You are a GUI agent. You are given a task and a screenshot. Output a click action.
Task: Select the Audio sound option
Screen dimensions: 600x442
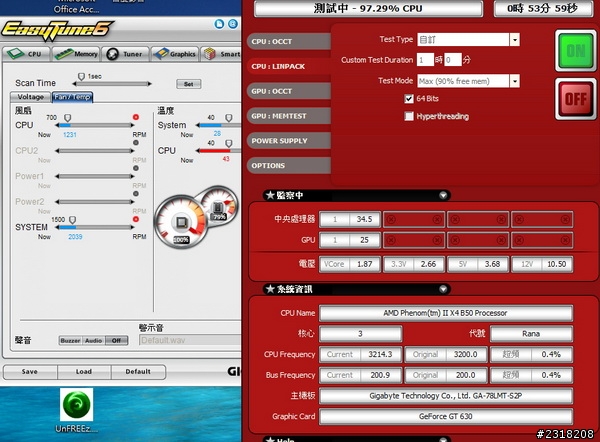(93, 341)
